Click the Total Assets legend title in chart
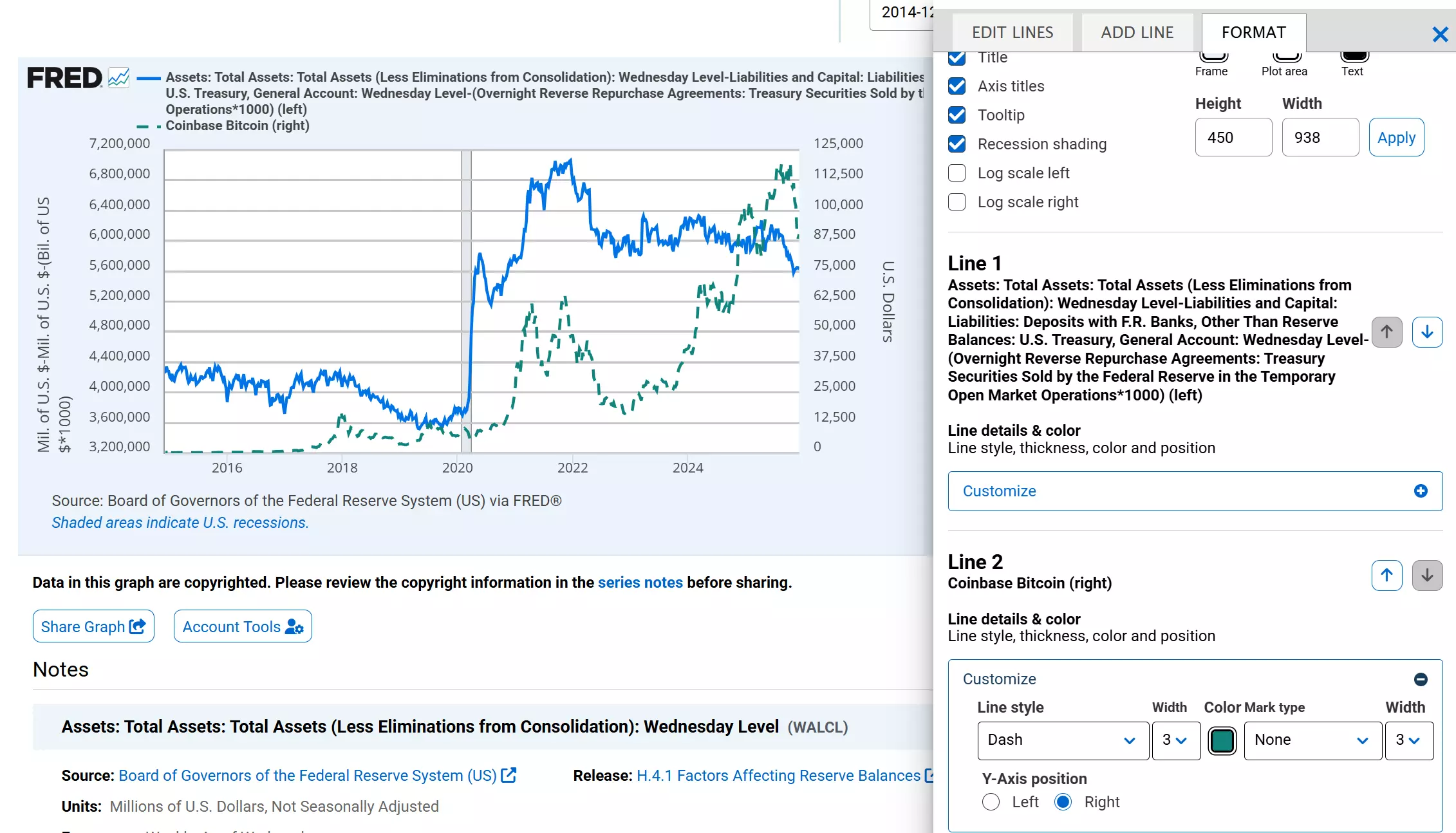 545,93
